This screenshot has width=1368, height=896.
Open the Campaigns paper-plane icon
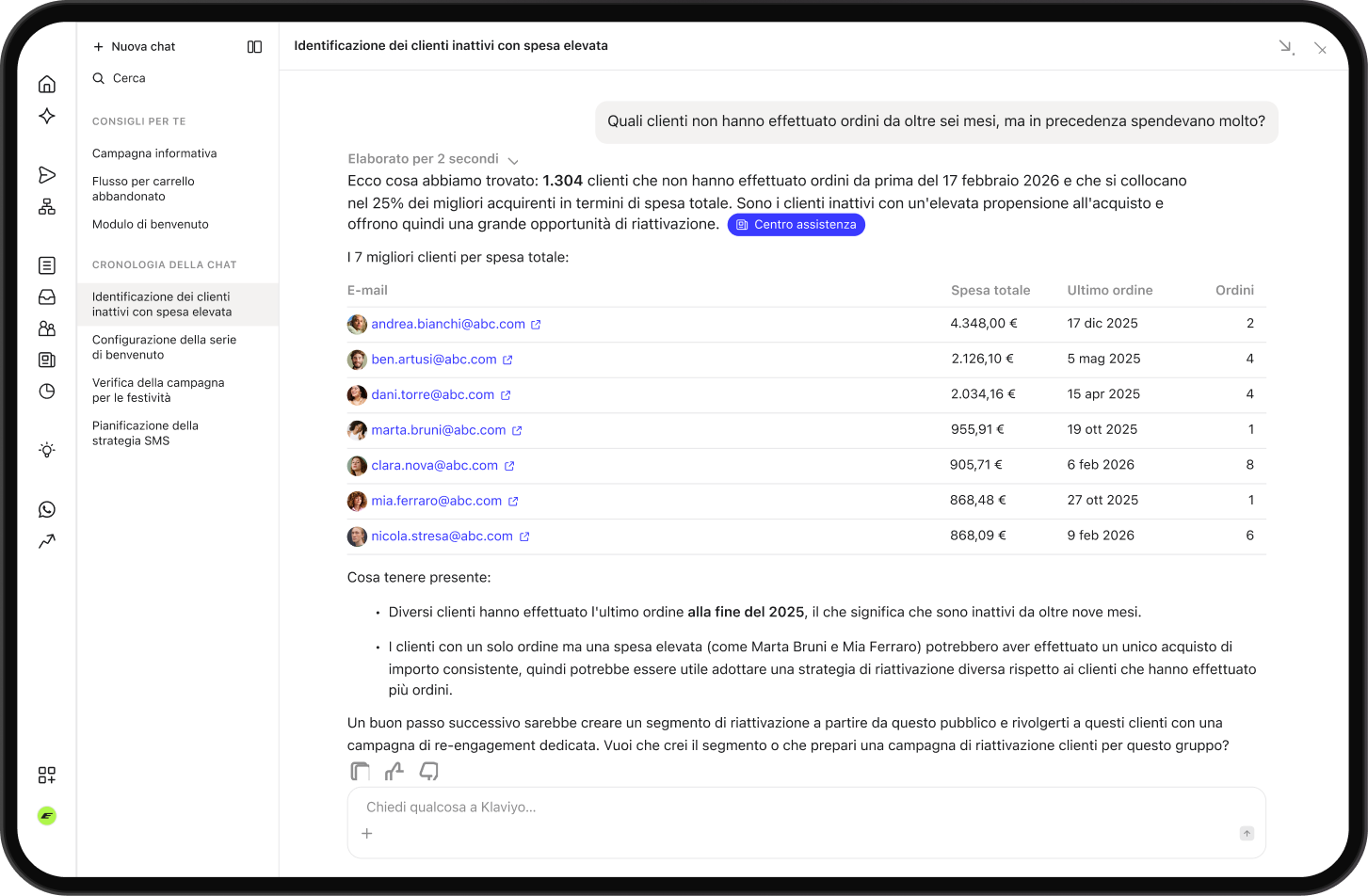point(47,175)
